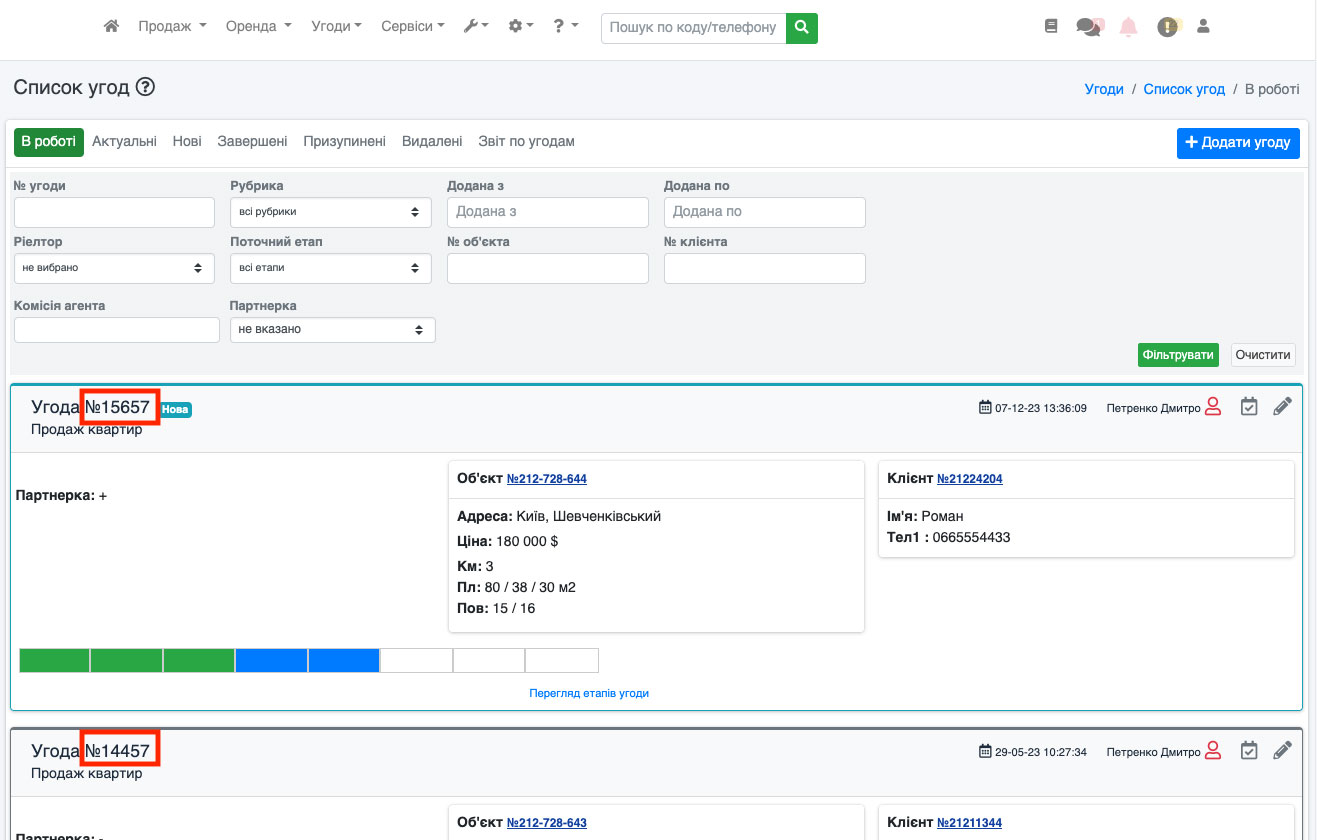The image size is (1317, 840).
Task: Expand the Поточний етап dropdown
Action: click(x=331, y=268)
